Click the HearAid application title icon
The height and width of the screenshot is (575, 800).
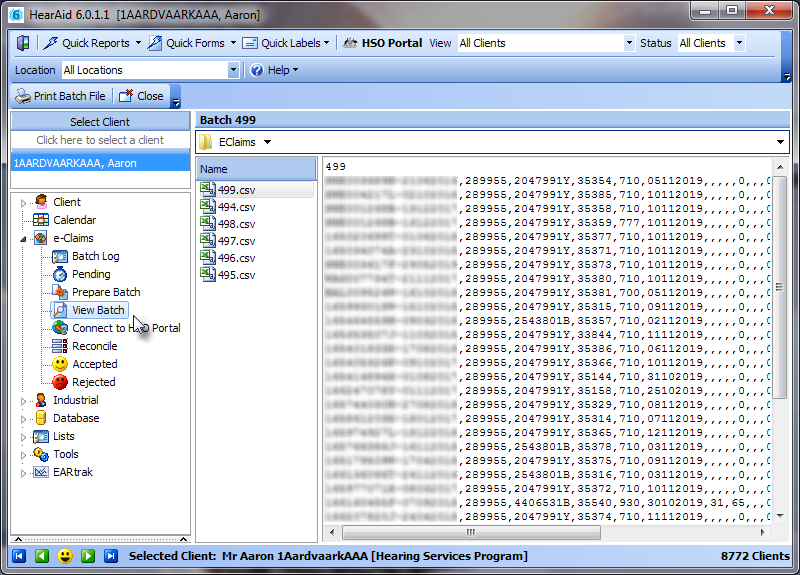tap(17, 14)
